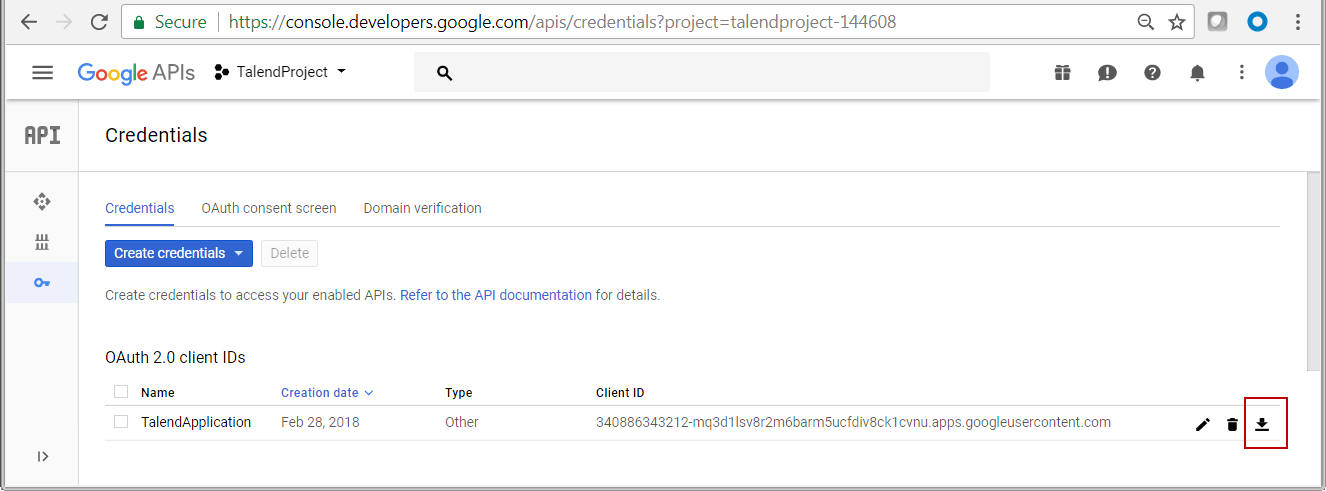Switch to the OAuth consent screen tab
Screen dimensions: 1326x491
268,208
